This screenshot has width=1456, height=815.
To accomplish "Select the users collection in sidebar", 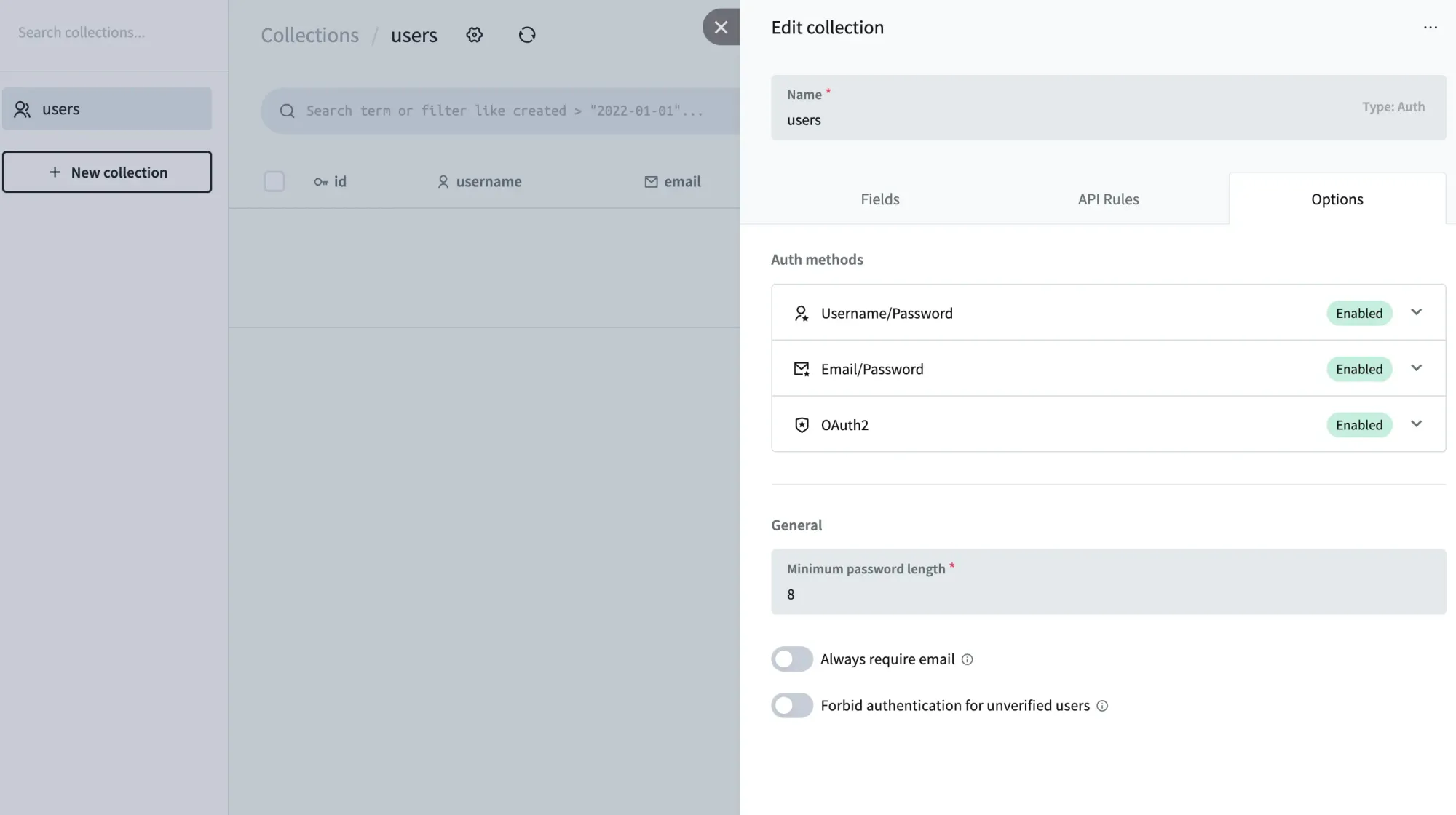I will point(107,108).
